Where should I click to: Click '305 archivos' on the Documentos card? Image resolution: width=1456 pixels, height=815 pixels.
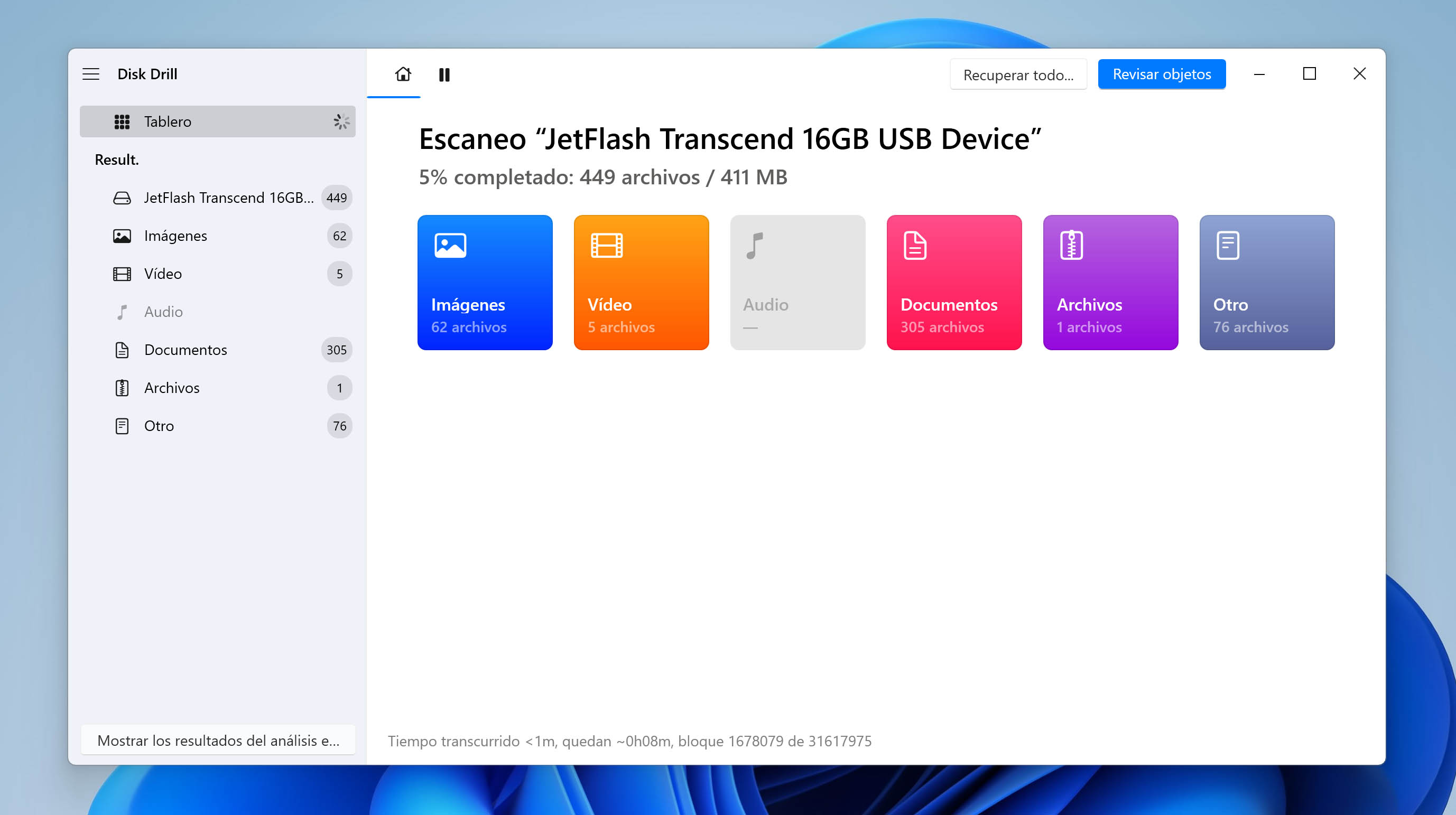(942, 327)
